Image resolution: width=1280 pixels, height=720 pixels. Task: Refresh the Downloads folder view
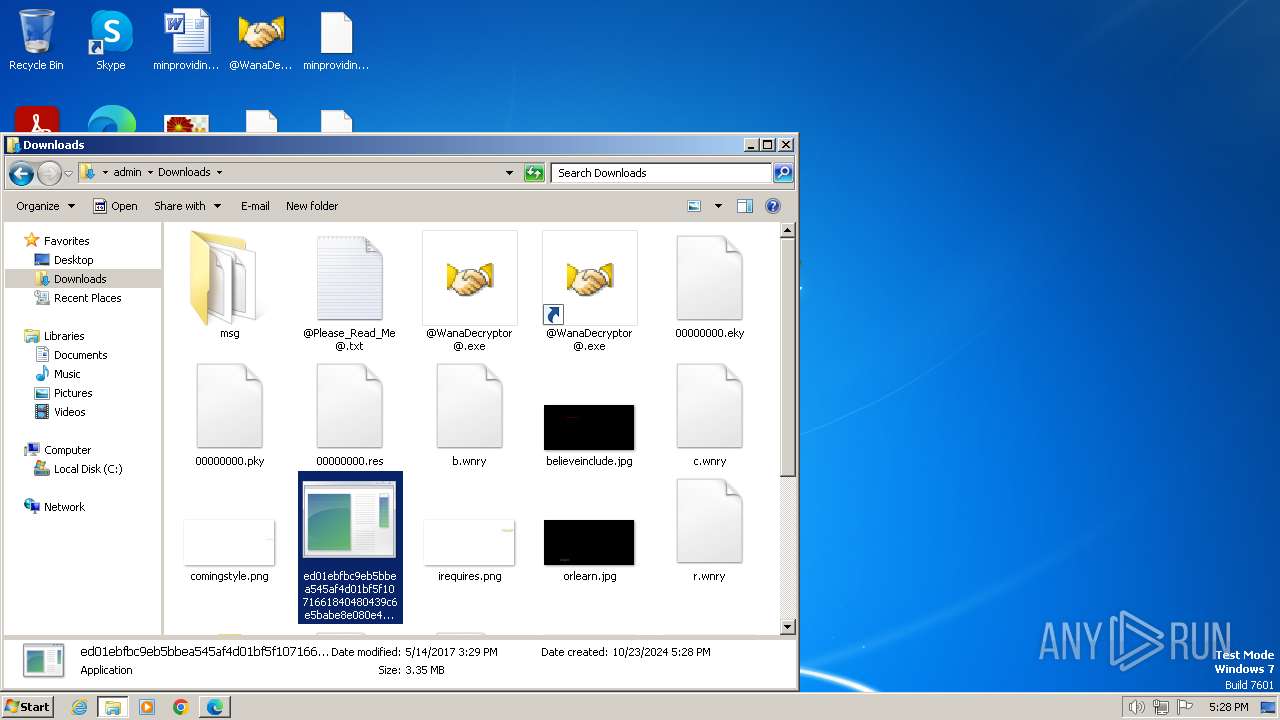(534, 173)
